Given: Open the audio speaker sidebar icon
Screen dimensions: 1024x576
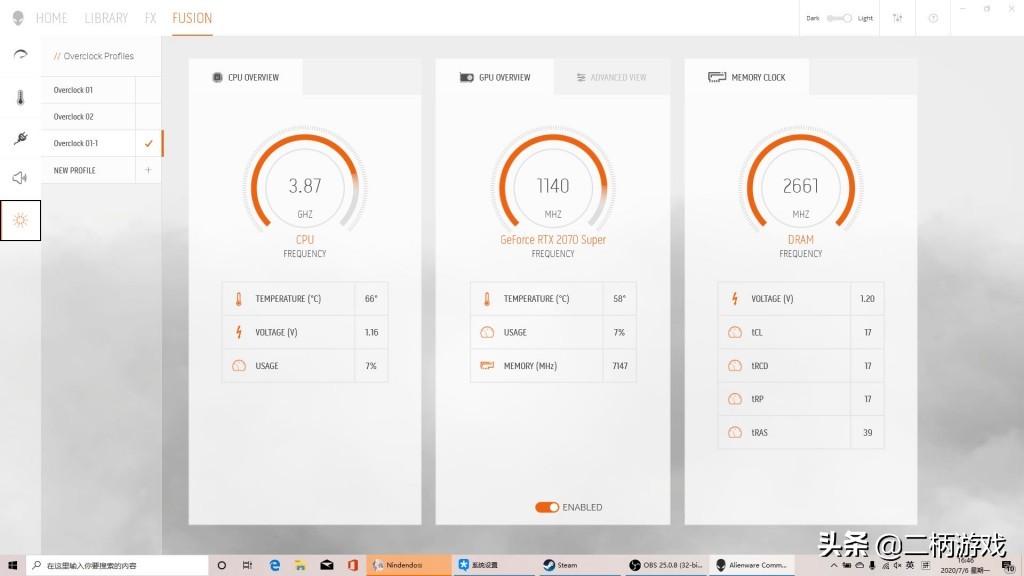Looking at the screenshot, I should point(20,178).
